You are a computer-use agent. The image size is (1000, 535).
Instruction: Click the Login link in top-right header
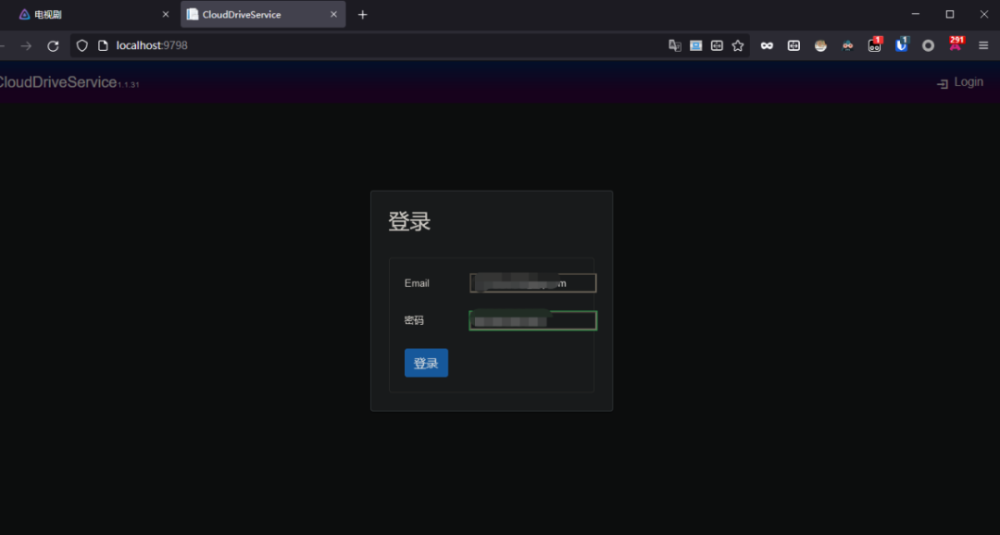click(x=960, y=83)
